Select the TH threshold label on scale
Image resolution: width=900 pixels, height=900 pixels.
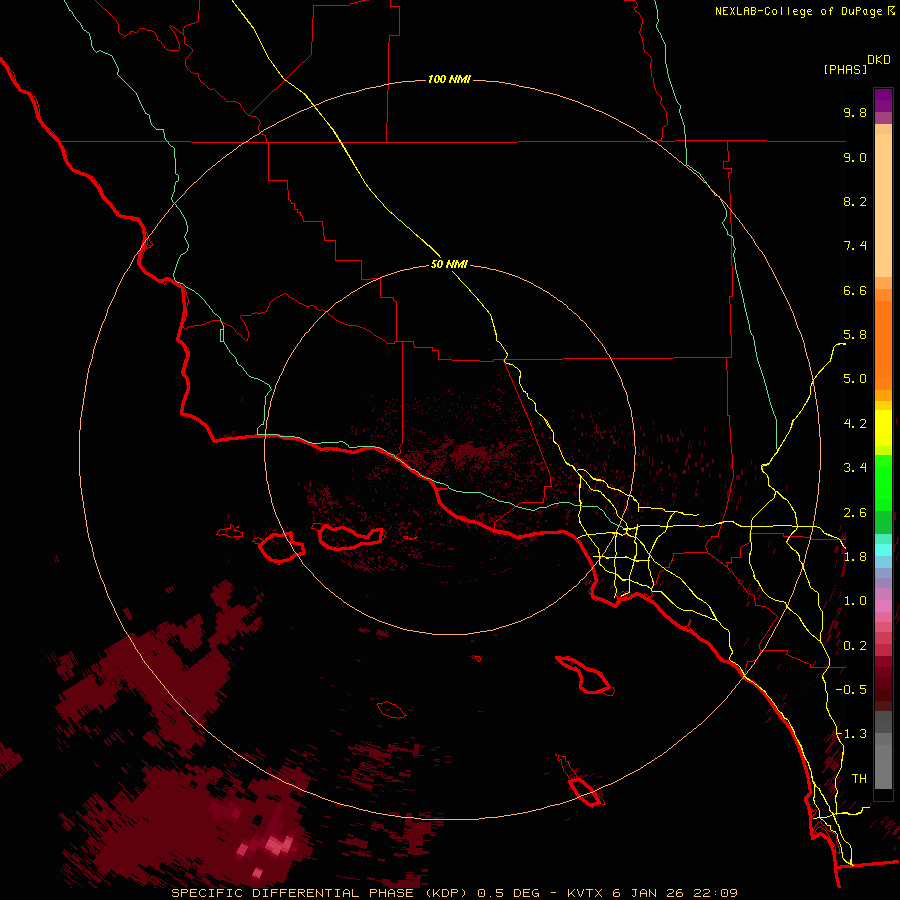coord(859,779)
